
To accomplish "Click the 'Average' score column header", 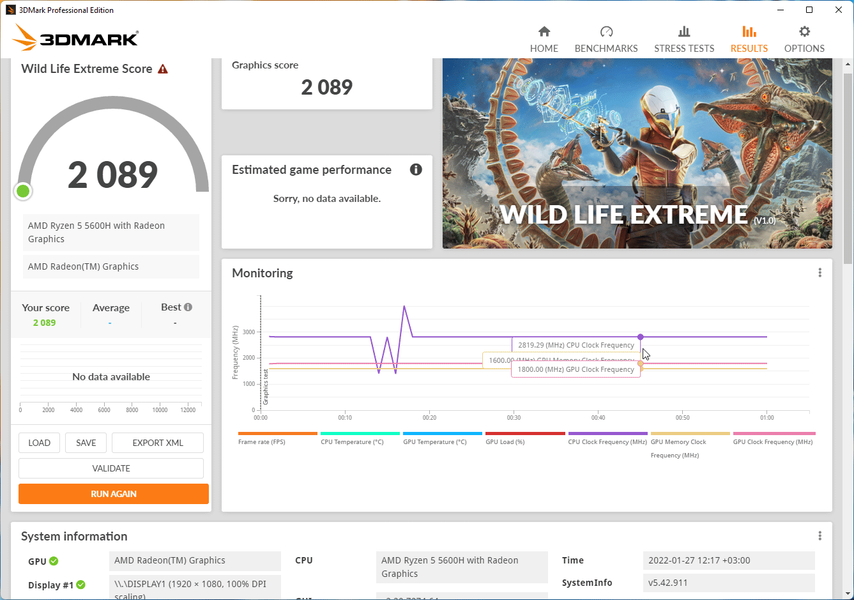I will pyautogui.click(x=111, y=308).
